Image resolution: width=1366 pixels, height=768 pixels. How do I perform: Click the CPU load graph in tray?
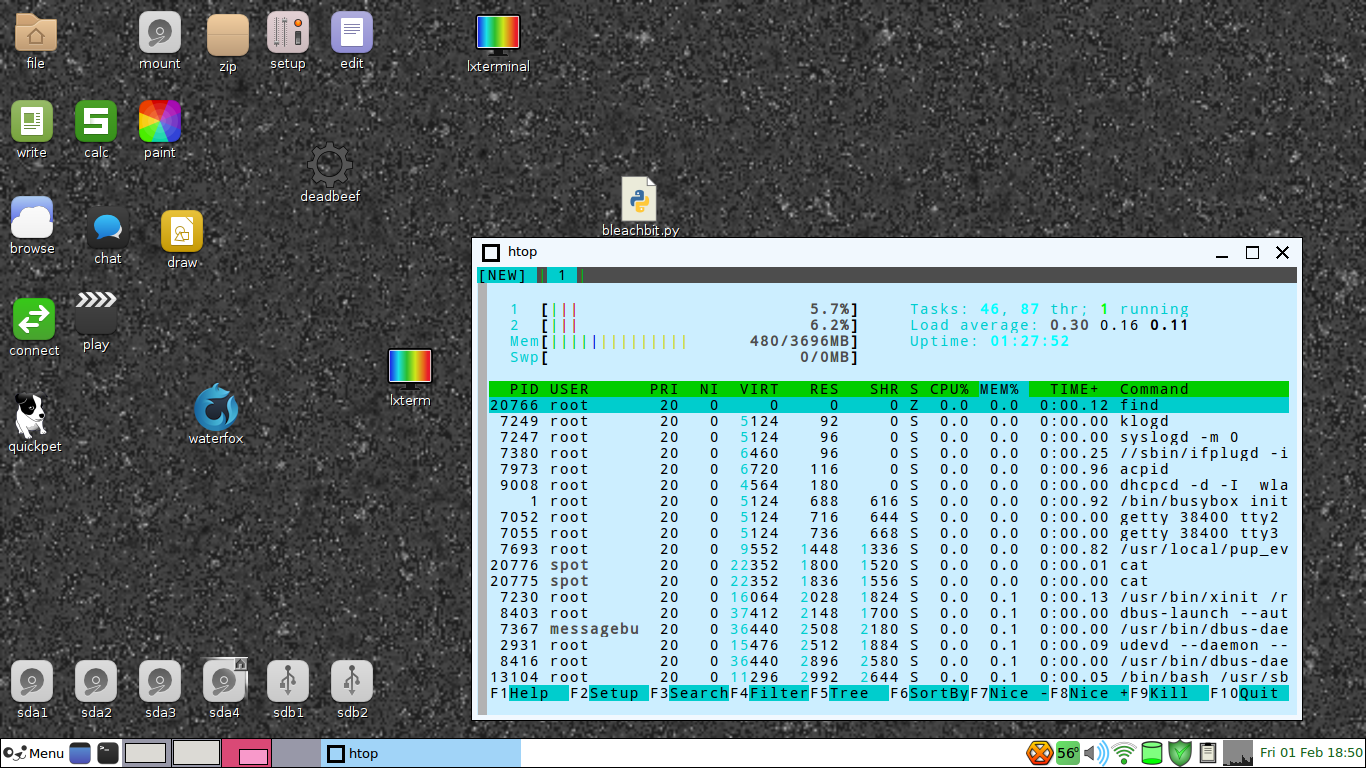click(x=1238, y=753)
